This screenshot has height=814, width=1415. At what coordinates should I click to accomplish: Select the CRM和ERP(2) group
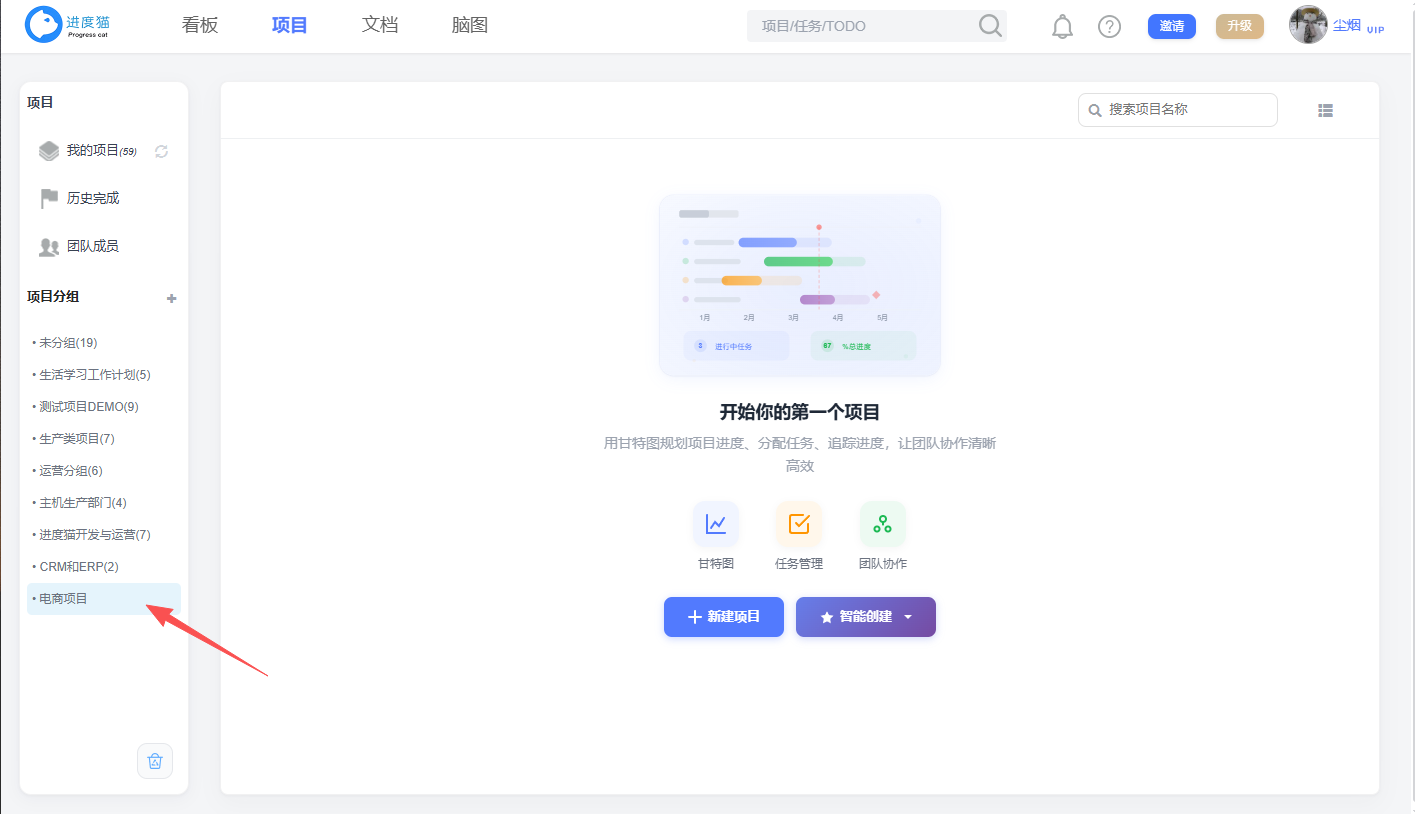pyautogui.click(x=104, y=567)
